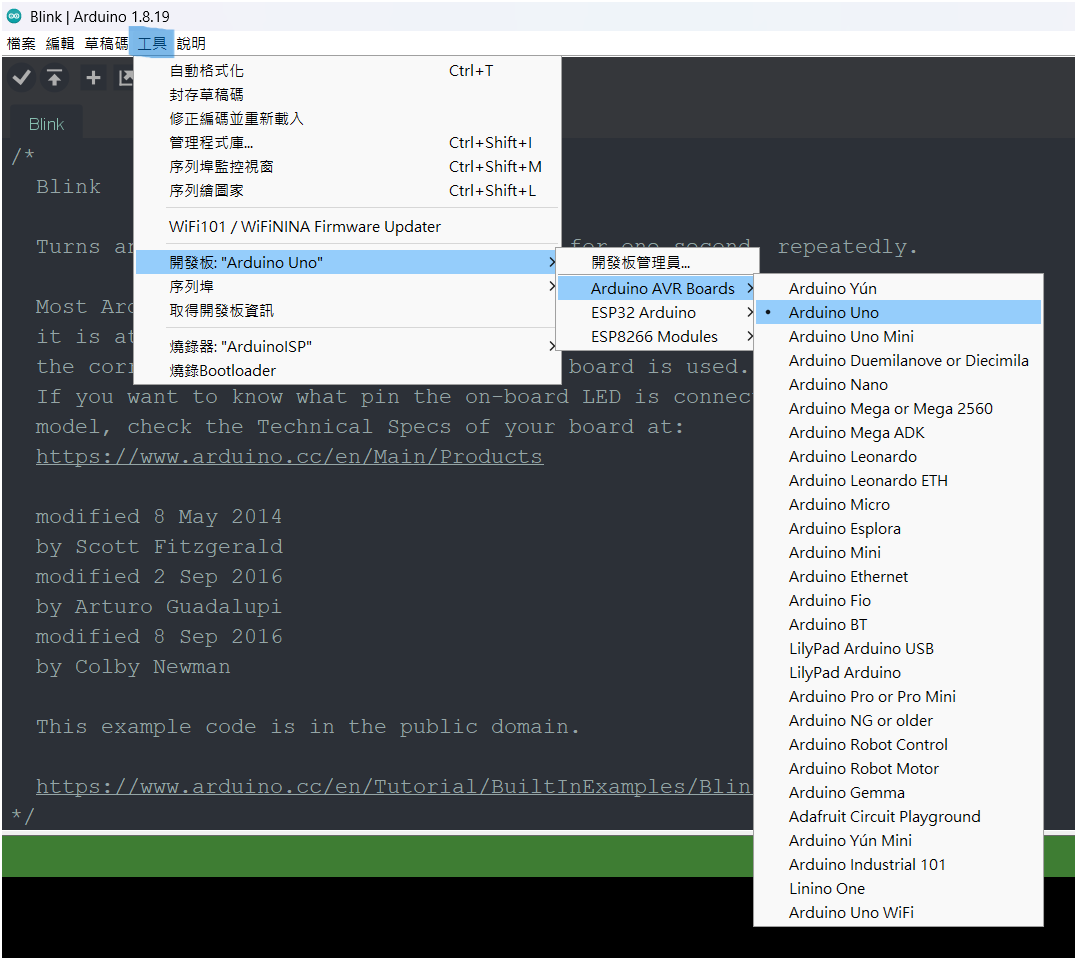1075x958 pixels.
Task: Select Arduino Robot Control board
Action: point(898,745)
